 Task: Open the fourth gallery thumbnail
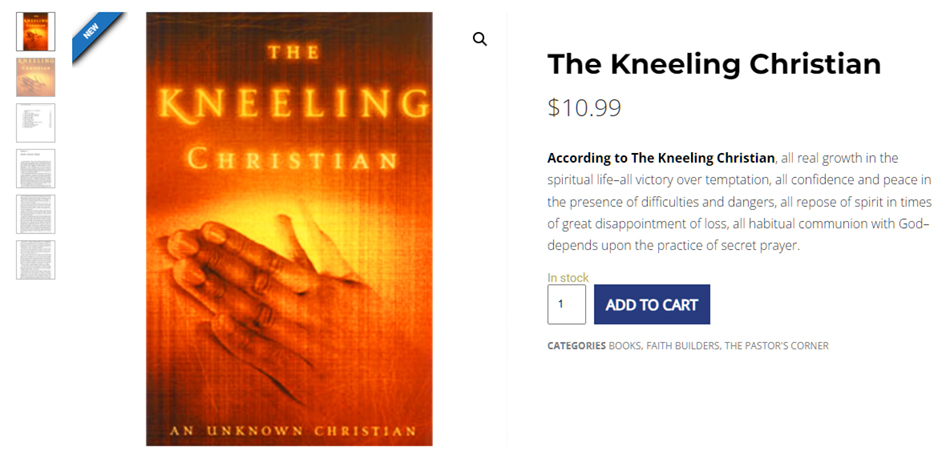(x=36, y=169)
